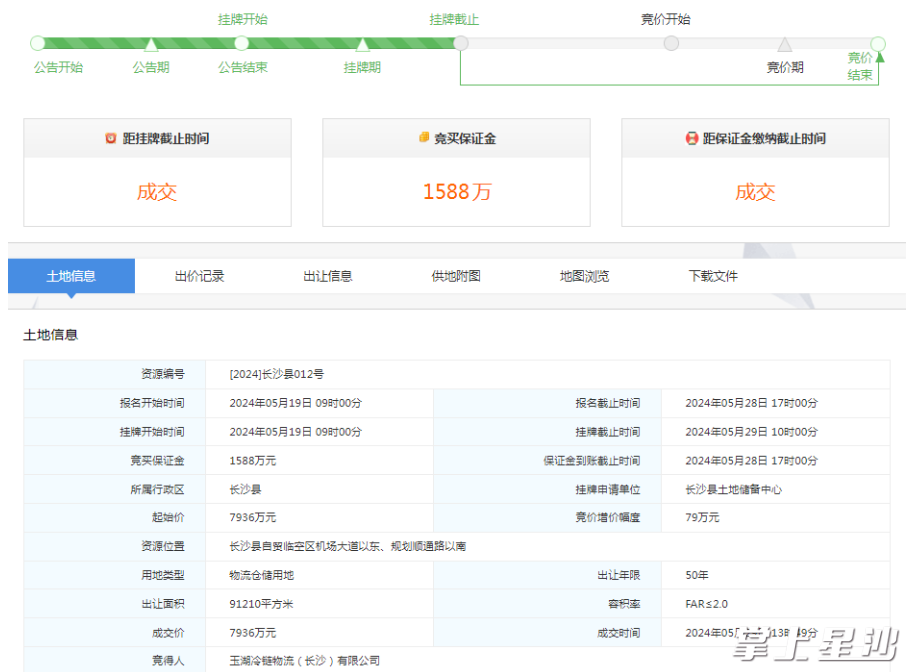The image size is (910, 672).
Task: Click the 1588万元 value in the table
Action: click(252, 461)
